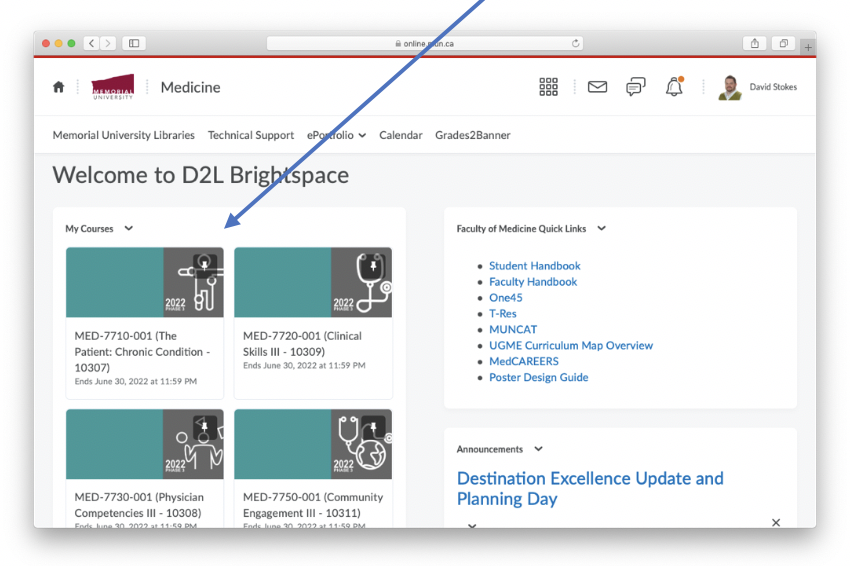The height and width of the screenshot is (566, 850).
Task: Open MED-7710-001 The Patient course title
Action: pos(142,351)
